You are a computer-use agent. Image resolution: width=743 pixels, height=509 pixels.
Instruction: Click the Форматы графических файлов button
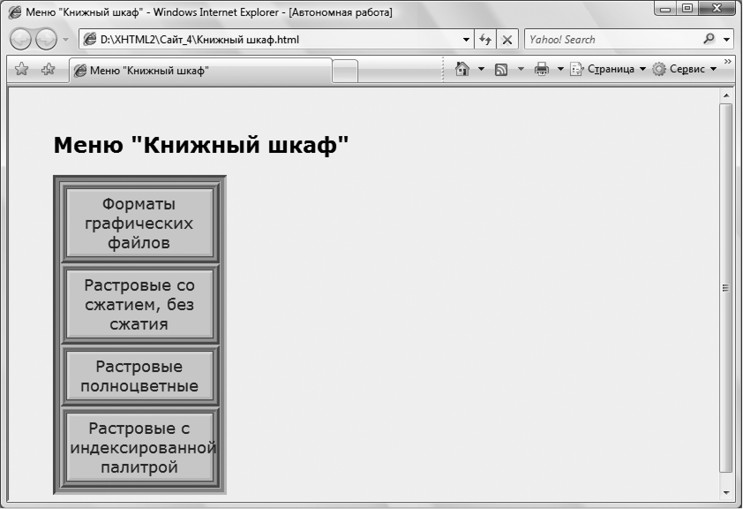(x=139, y=223)
